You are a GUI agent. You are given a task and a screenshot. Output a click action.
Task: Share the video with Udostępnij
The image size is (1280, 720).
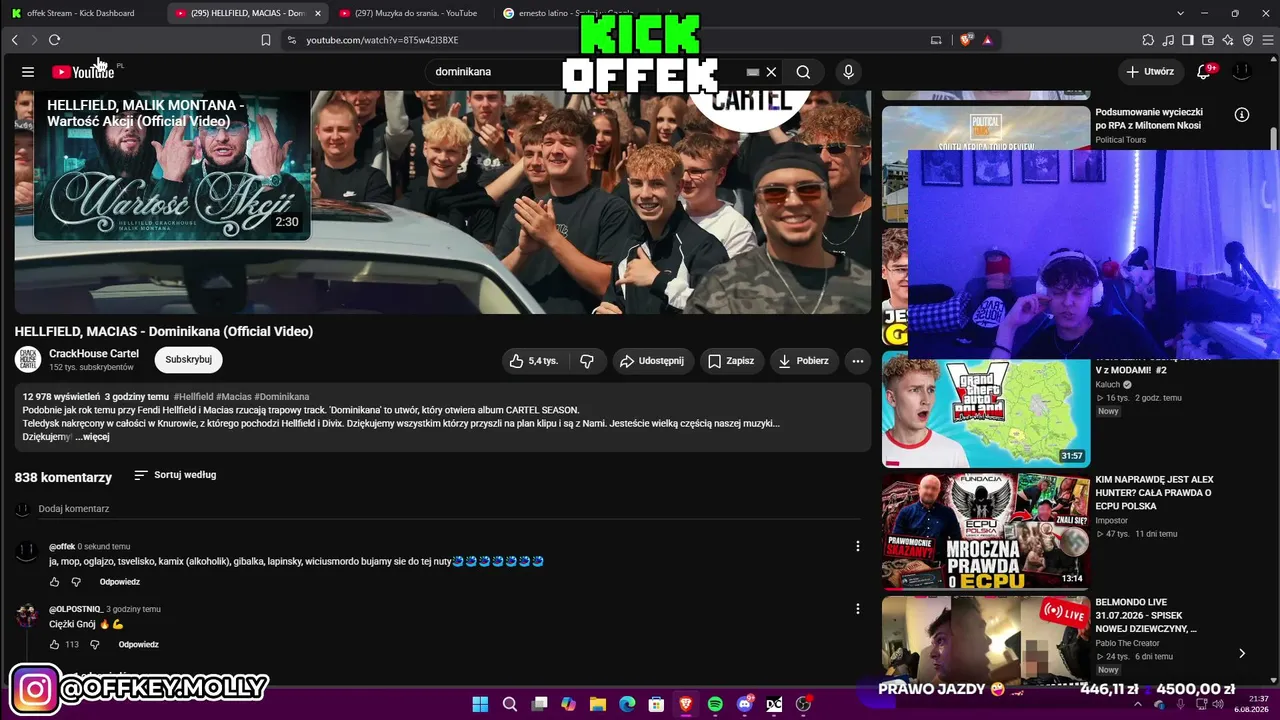click(651, 361)
